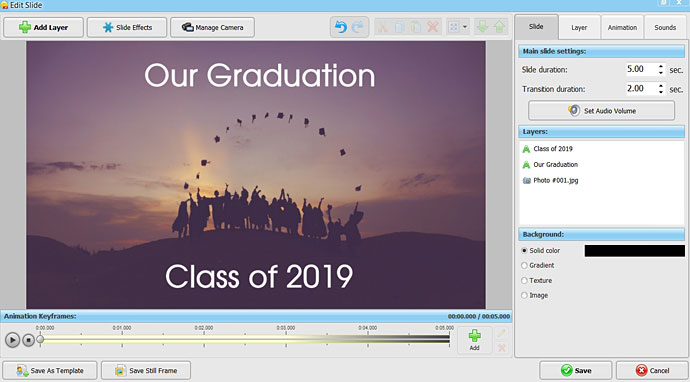Screen dimensions: 690x382
Task: Open the Sounds tab
Action: [665, 27]
